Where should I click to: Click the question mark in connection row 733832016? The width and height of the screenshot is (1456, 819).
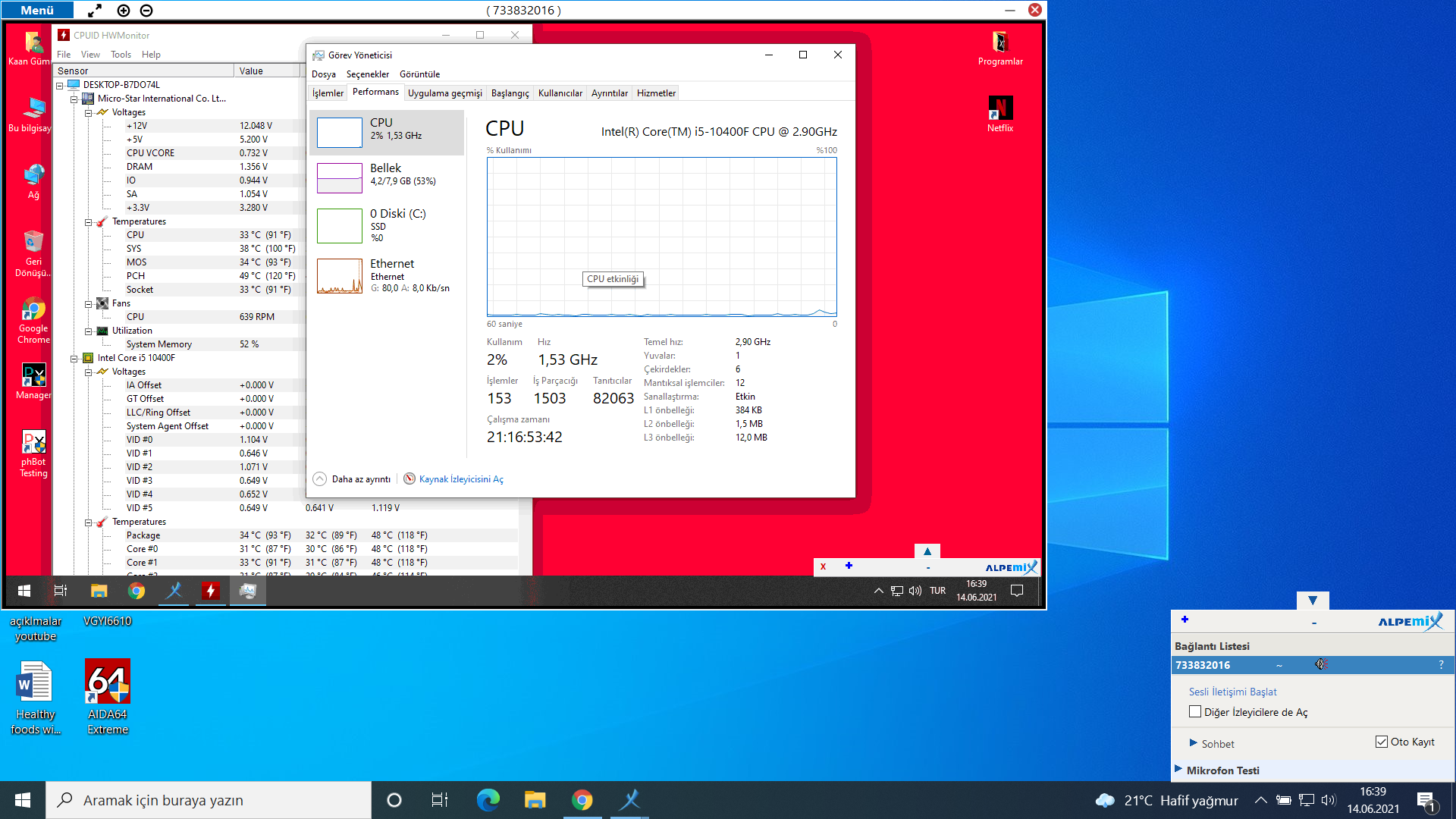tap(1441, 665)
